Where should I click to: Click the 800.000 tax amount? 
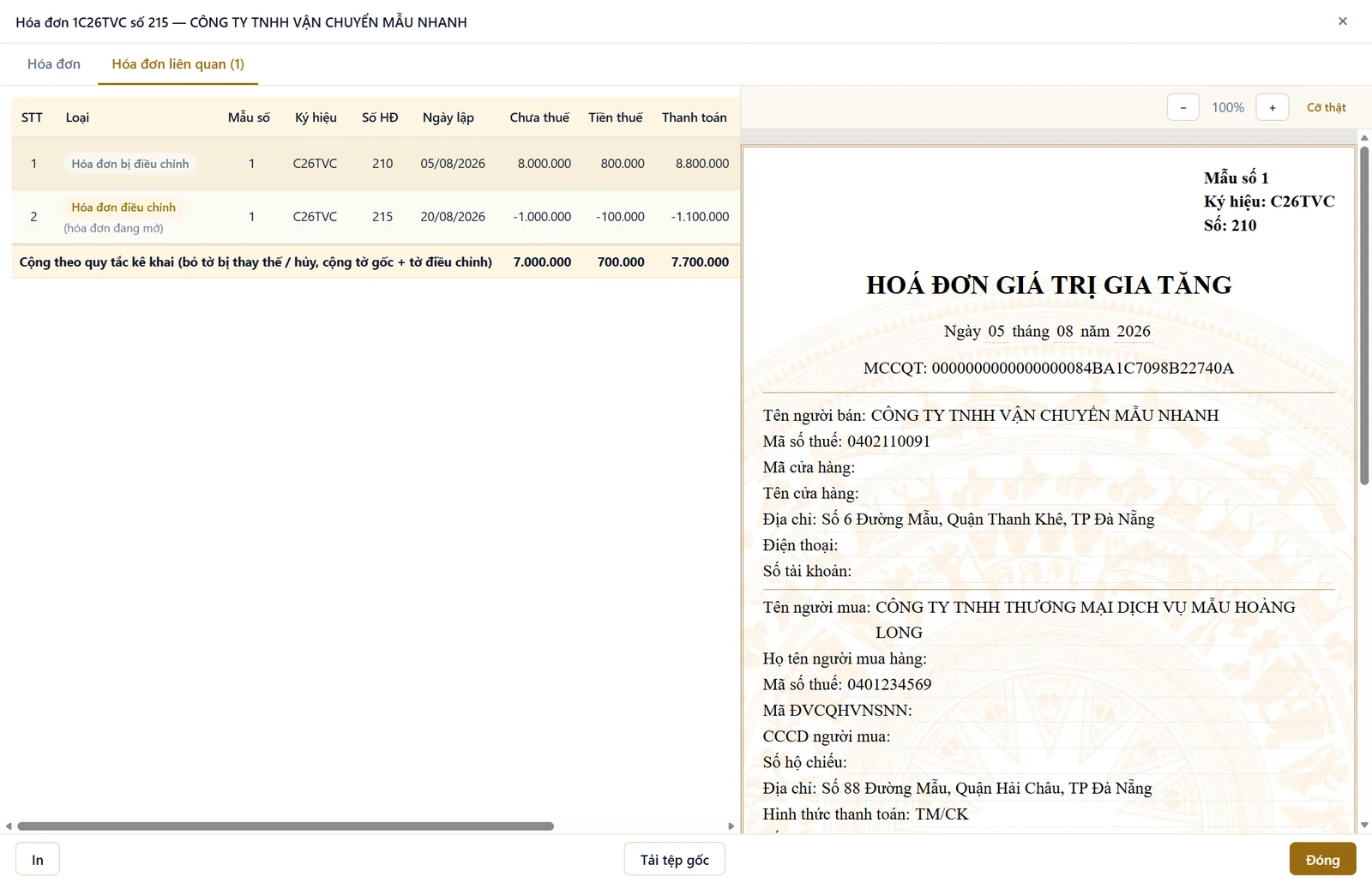[x=623, y=164]
